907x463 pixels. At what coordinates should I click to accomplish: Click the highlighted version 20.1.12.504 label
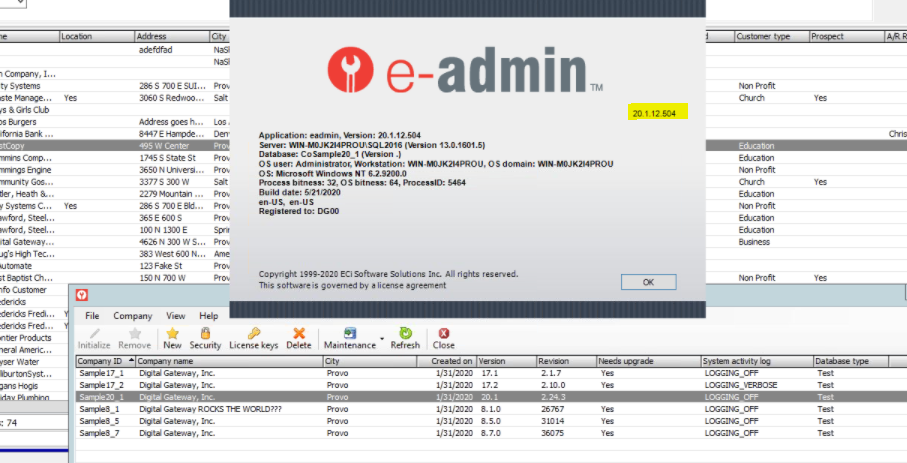pos(654,113)
